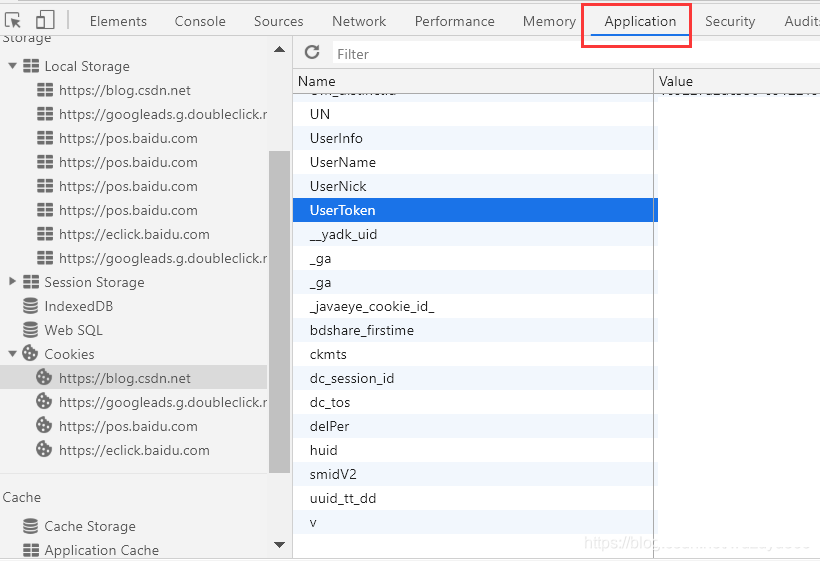Open the Console tab
Screen dimensions: 820x561
click(x=200, y=21)
